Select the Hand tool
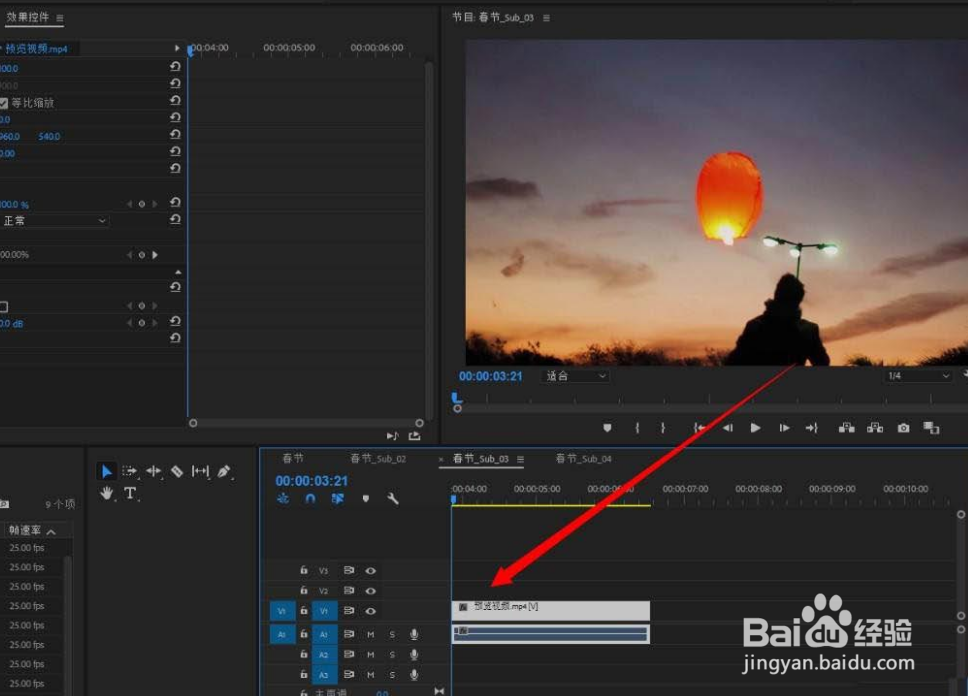The image size is (968, 696). (107, 493)
